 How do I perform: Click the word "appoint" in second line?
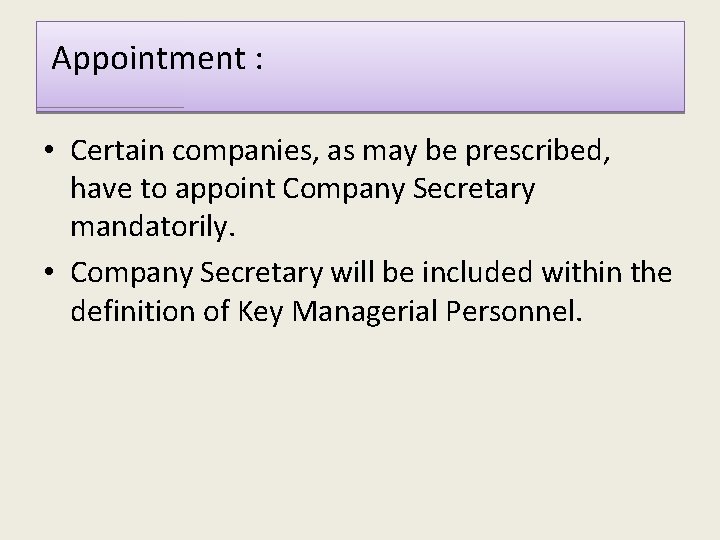pyautogui.click(x=225, y=190)
